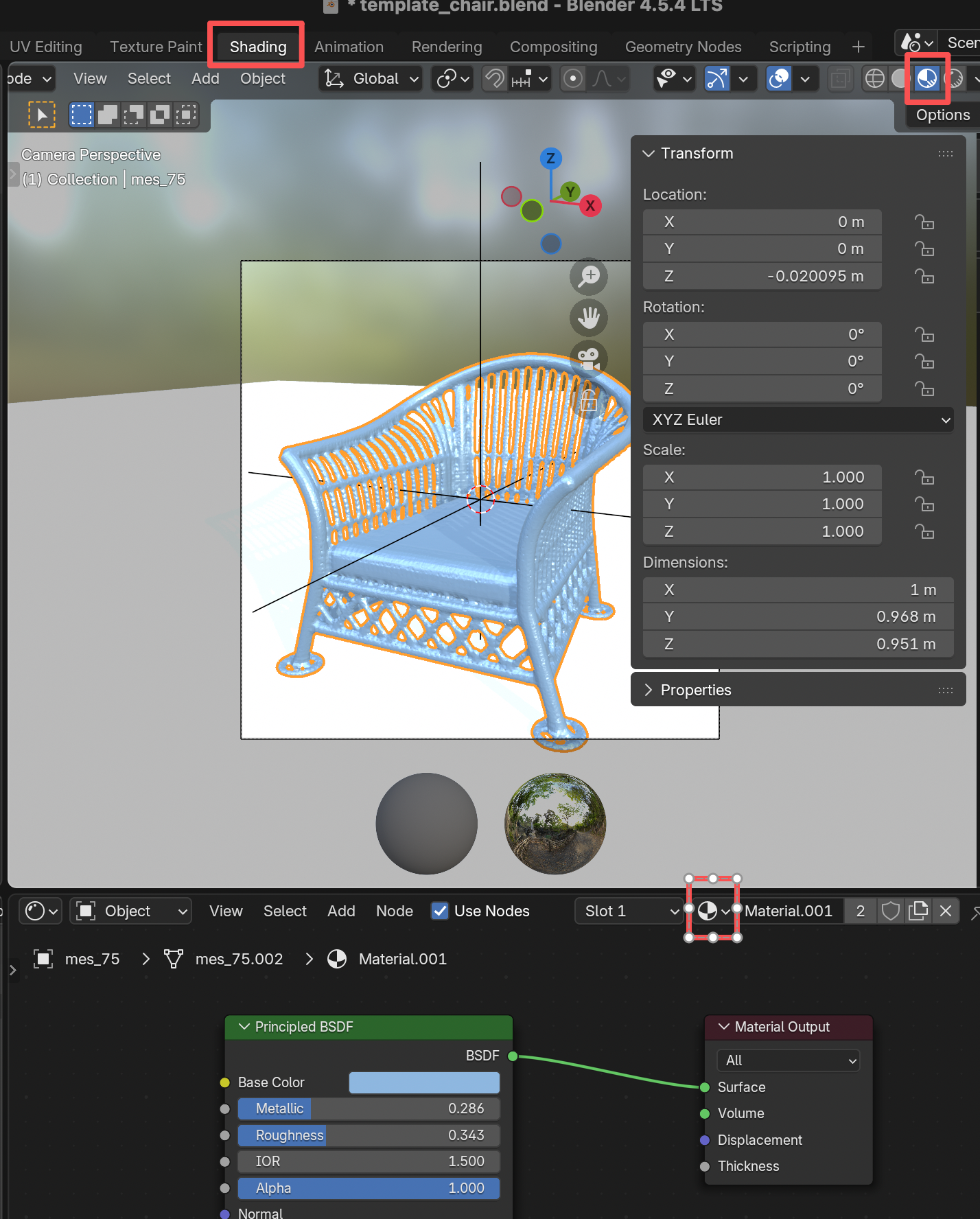Open the Global transform orientation selector

coord(371,79)
